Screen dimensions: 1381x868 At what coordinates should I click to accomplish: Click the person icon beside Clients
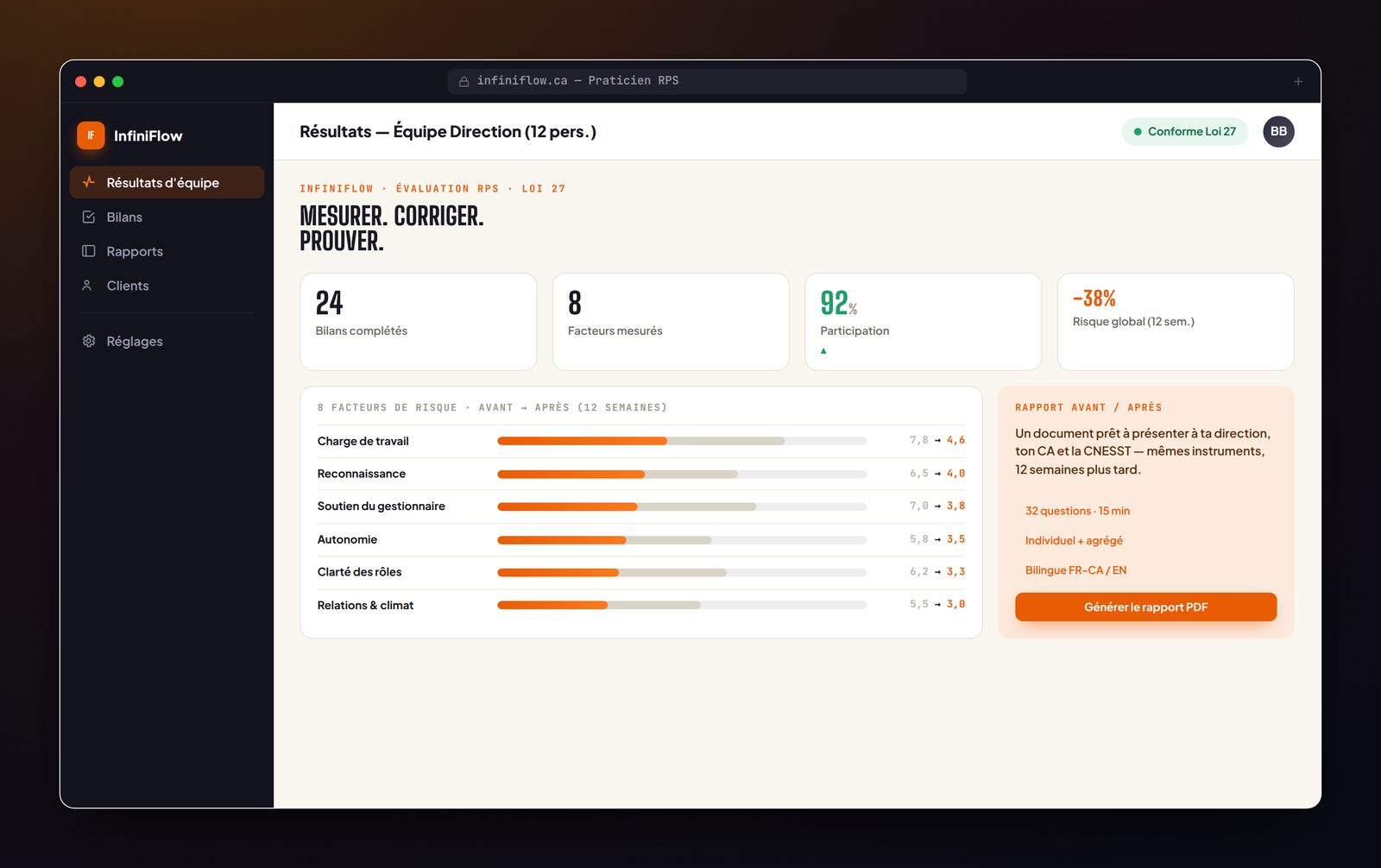pos(87,286)
